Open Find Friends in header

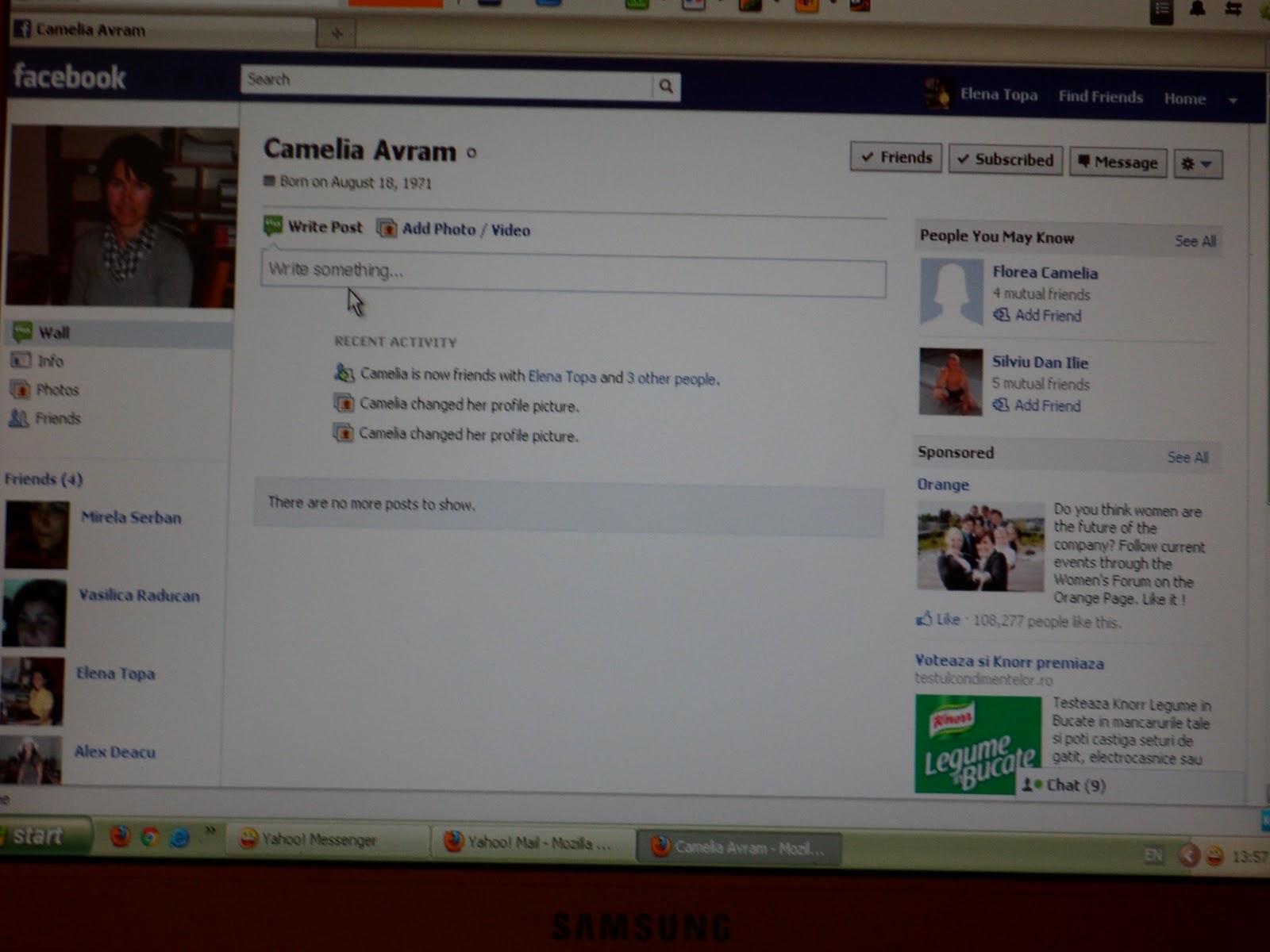point(1100,97)
